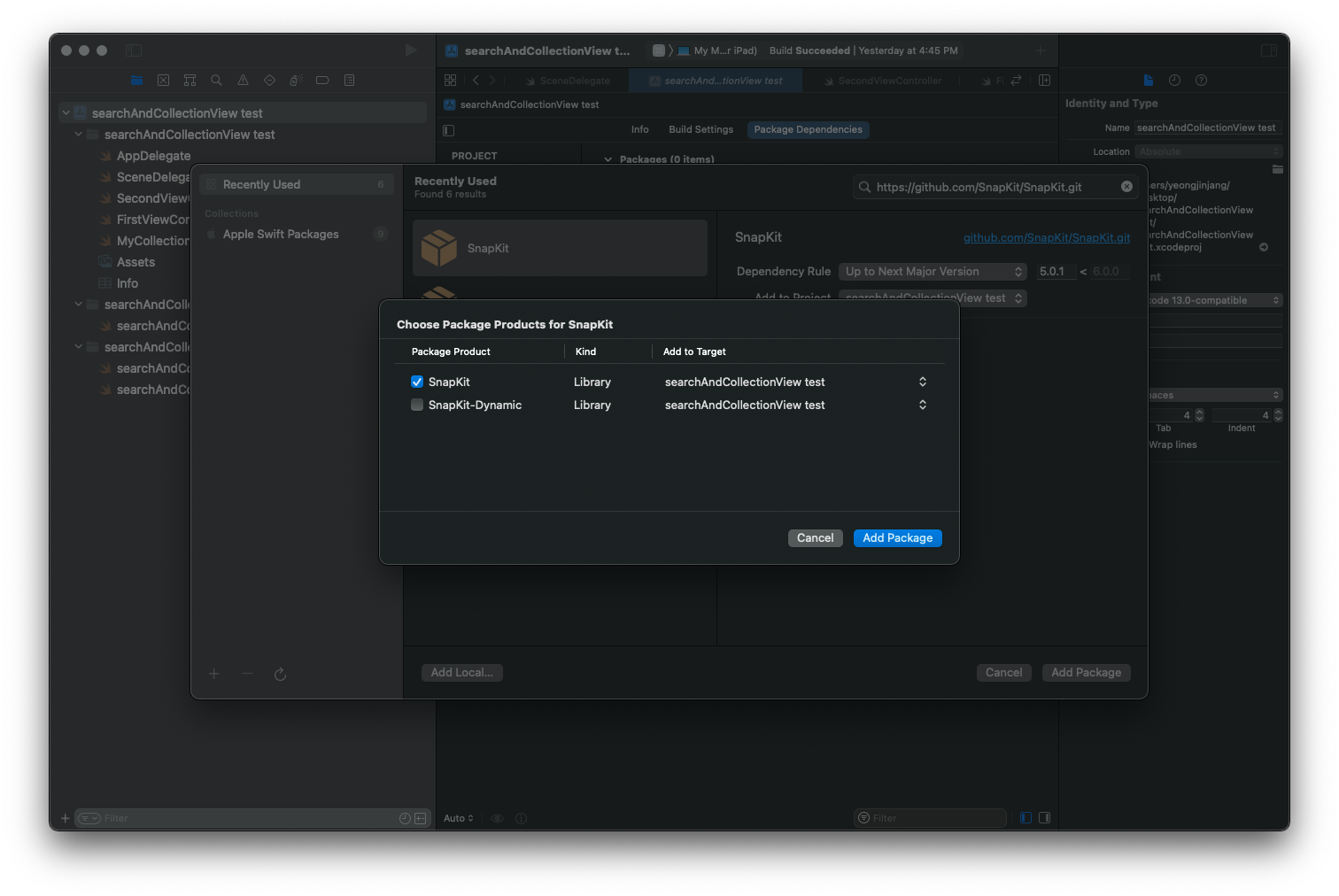Open the github.com/SnapKit/SnapKit.git link

(1047, 237)
